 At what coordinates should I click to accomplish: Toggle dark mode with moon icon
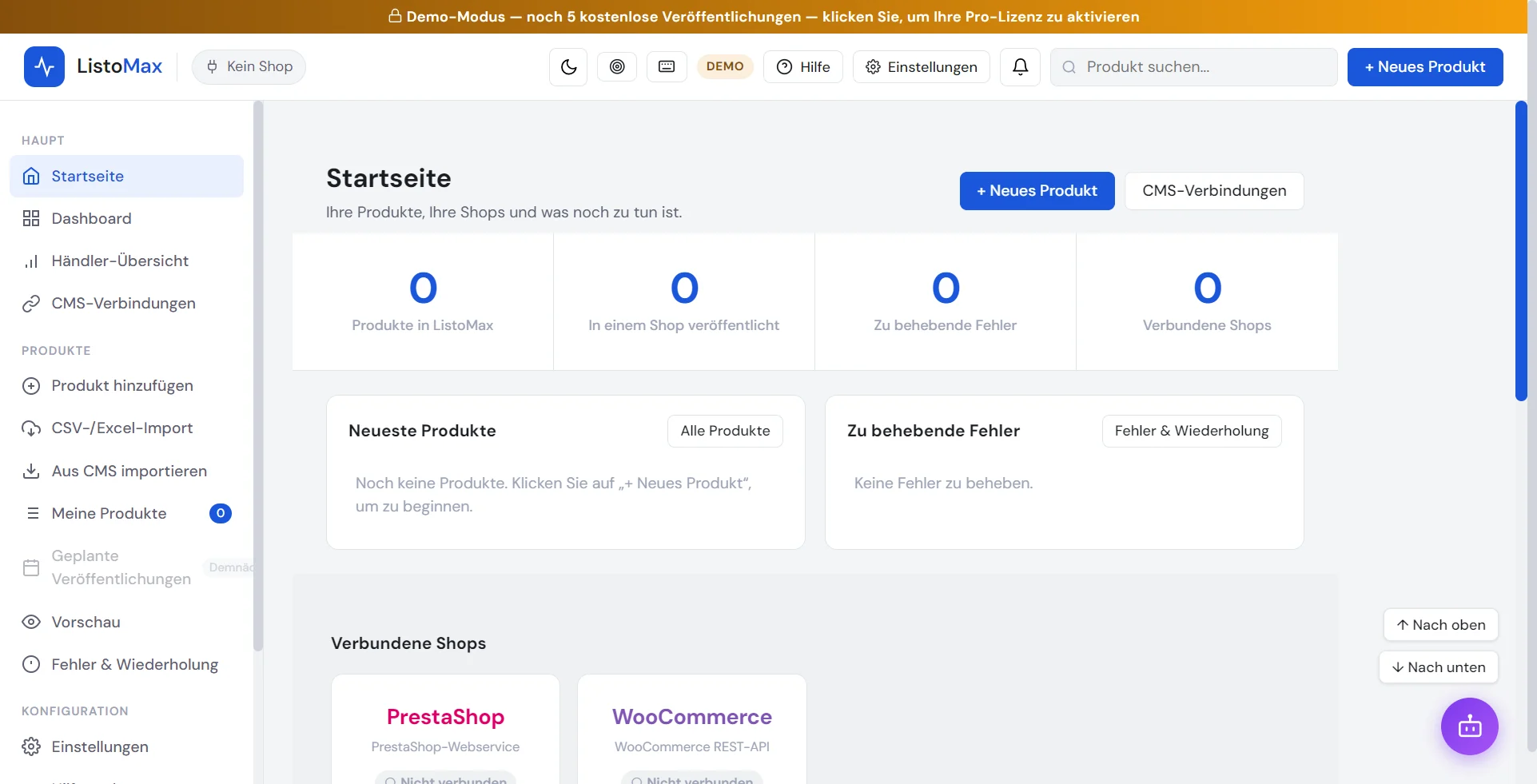568,67
